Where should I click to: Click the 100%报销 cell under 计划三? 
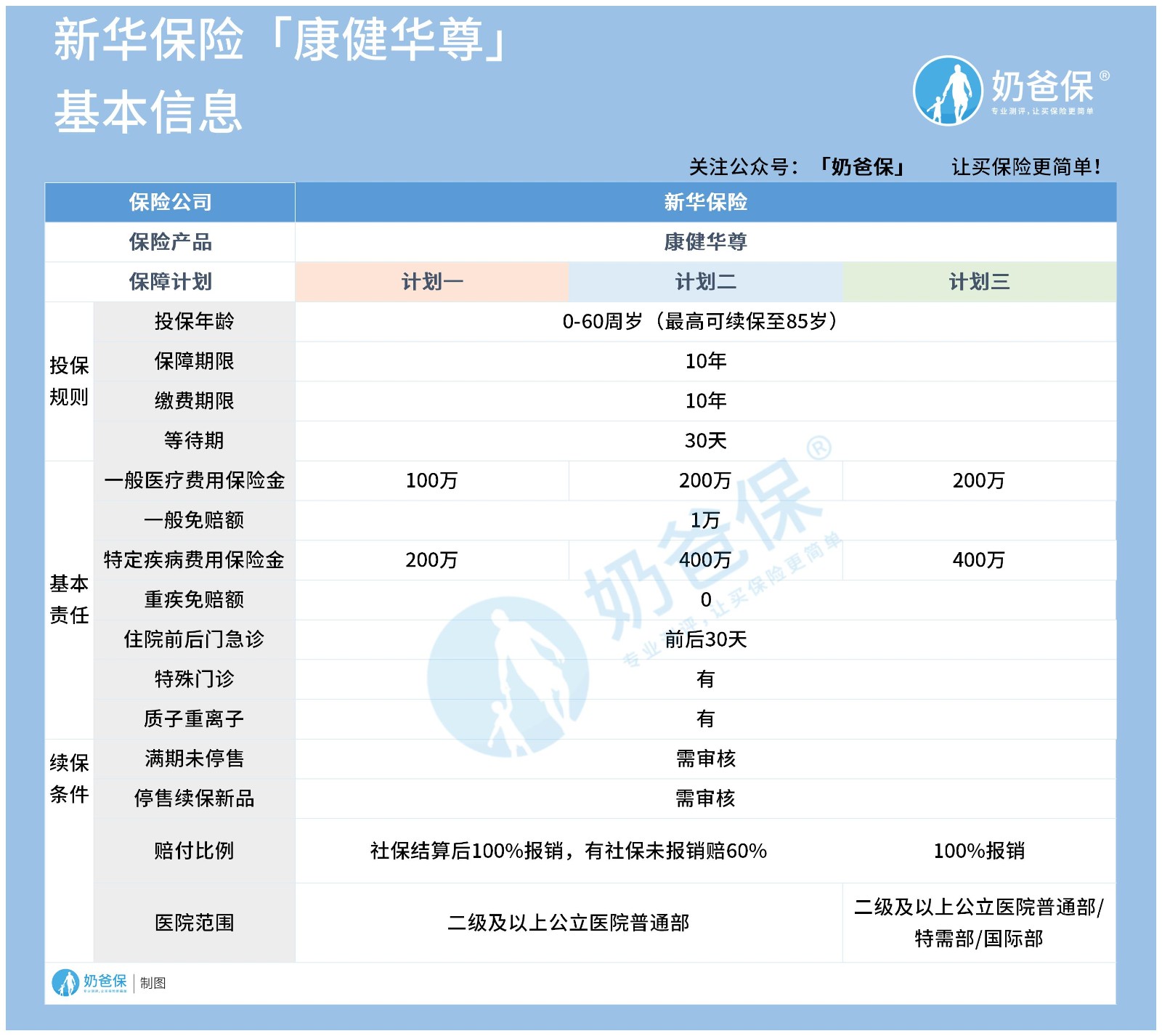[979, 851]
